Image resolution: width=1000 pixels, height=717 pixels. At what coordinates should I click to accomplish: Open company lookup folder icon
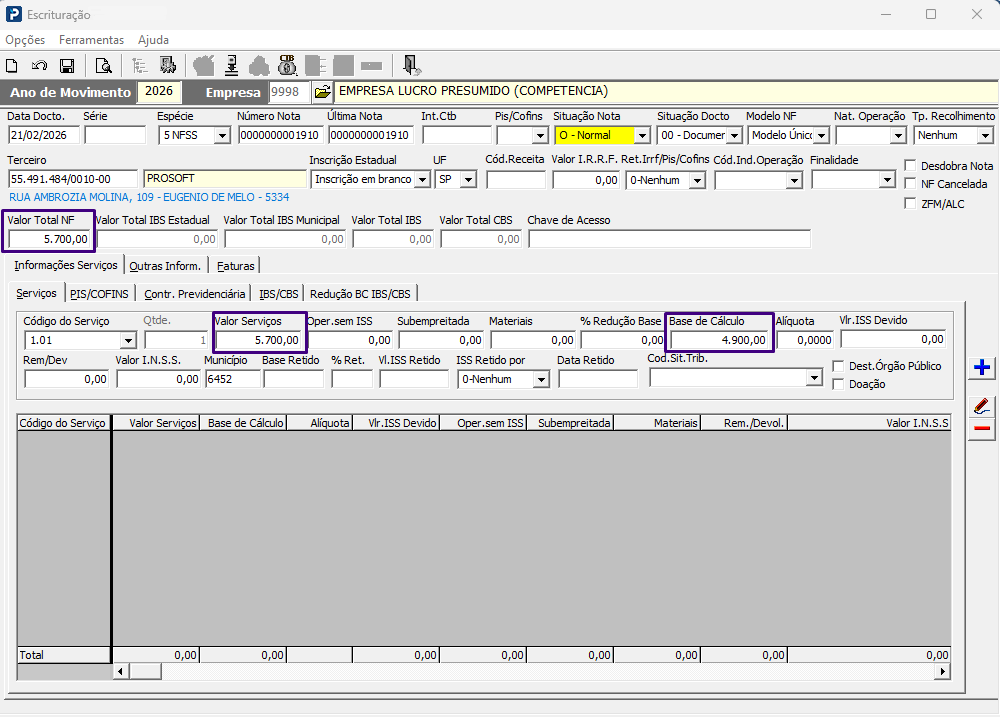323,92
